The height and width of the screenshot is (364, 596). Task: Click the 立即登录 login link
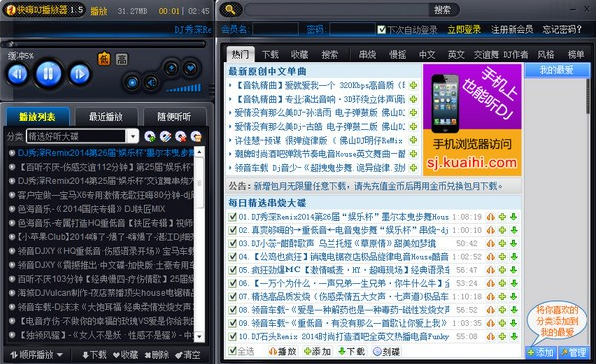tap(464, 30)
